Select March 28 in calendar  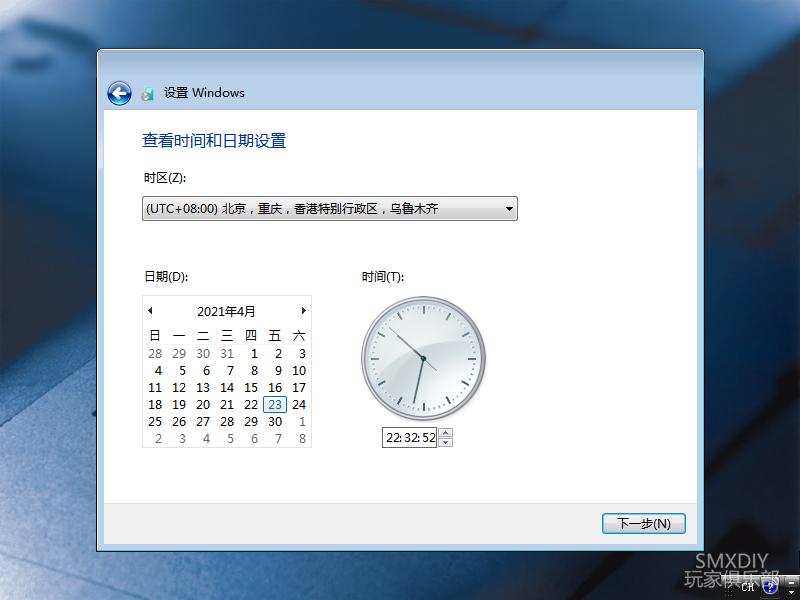(x=155, y=354)
